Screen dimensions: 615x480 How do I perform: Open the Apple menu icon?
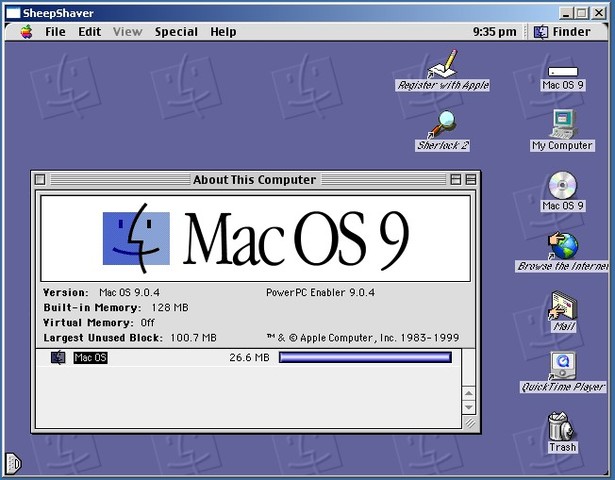click(x=26, y=32)
